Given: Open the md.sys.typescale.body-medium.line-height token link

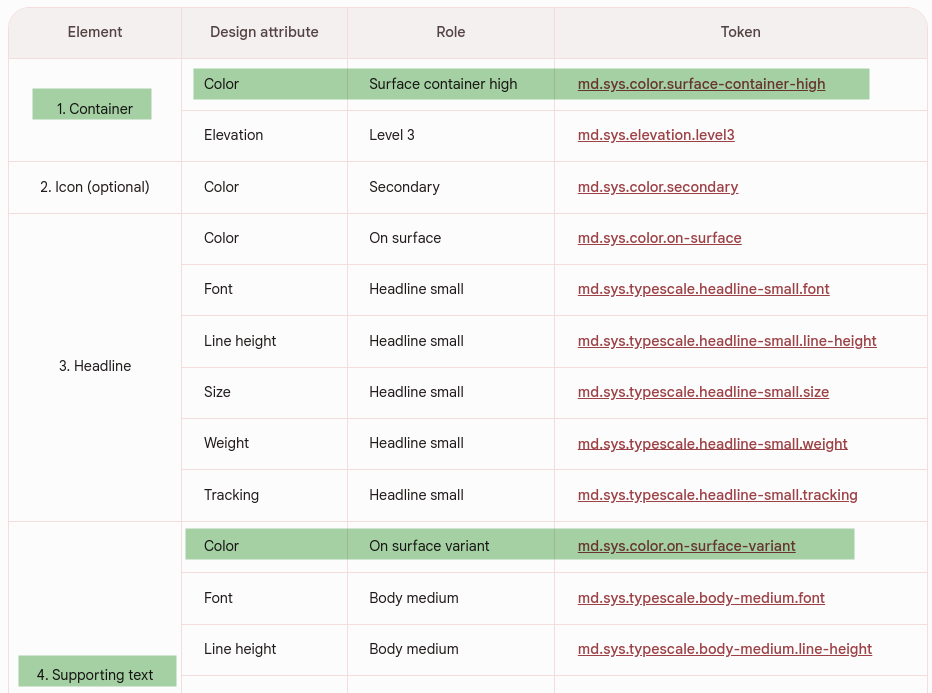Looking at the screenshot, I should coord(724,649).
